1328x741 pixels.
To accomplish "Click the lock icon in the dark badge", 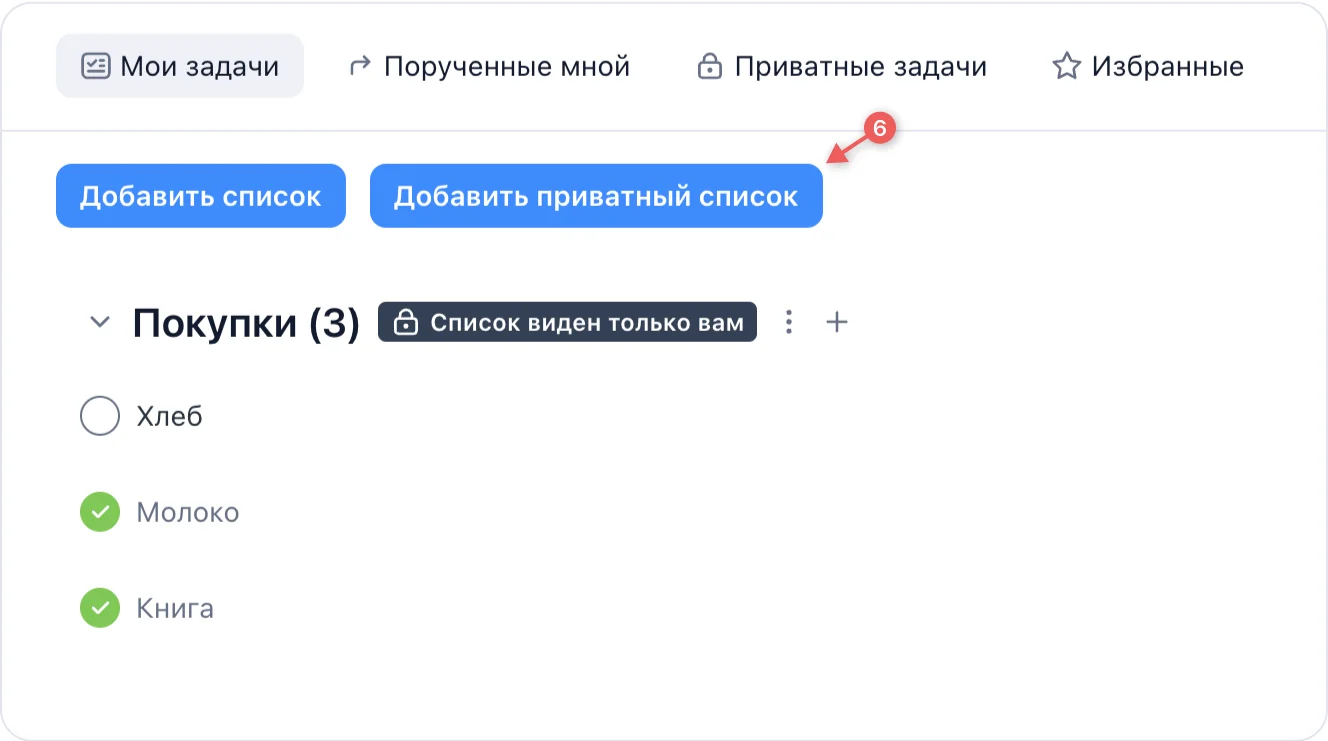I will [406, 322].
